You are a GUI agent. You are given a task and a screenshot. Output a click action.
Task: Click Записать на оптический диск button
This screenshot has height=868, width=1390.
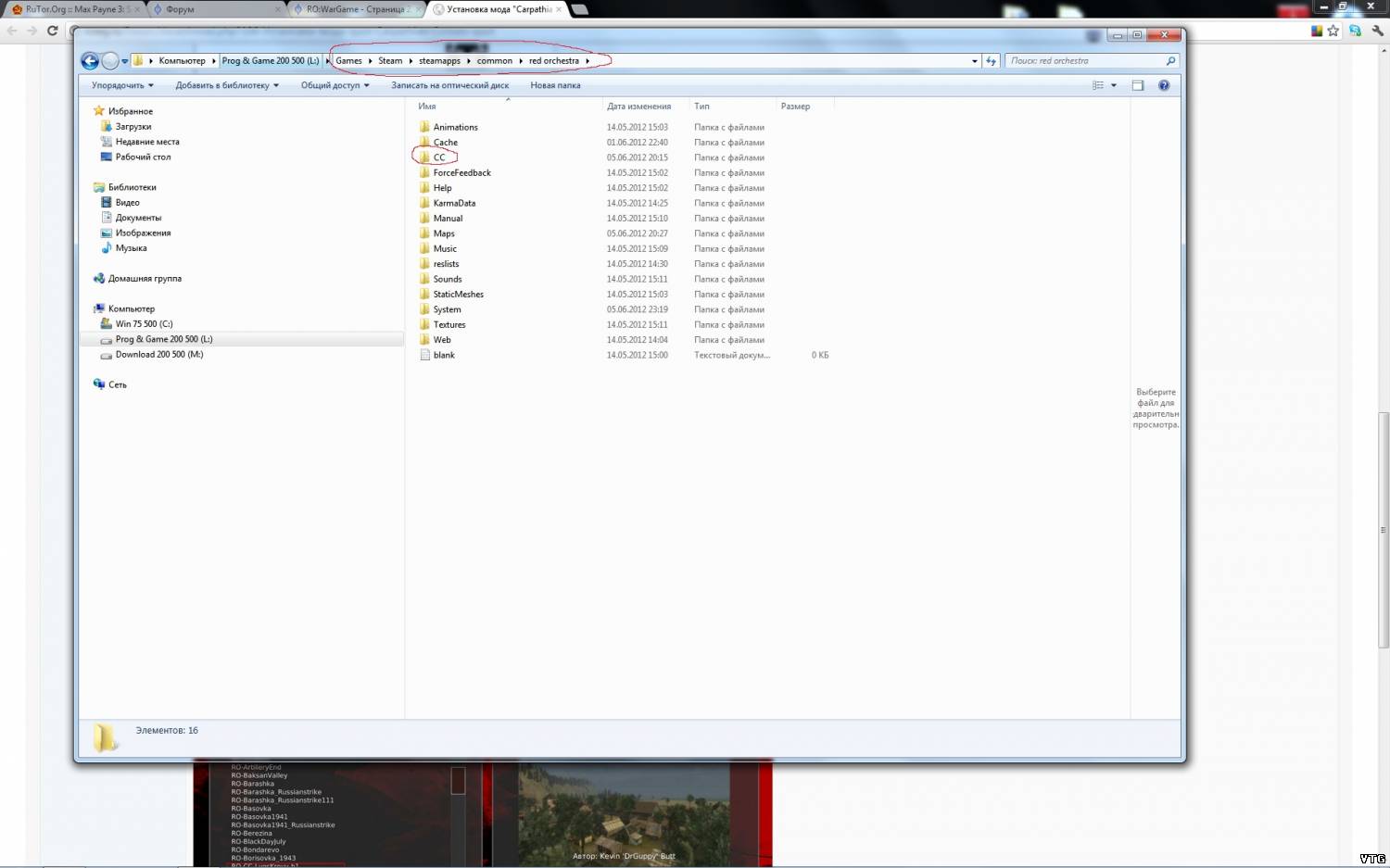click(449, 85)
